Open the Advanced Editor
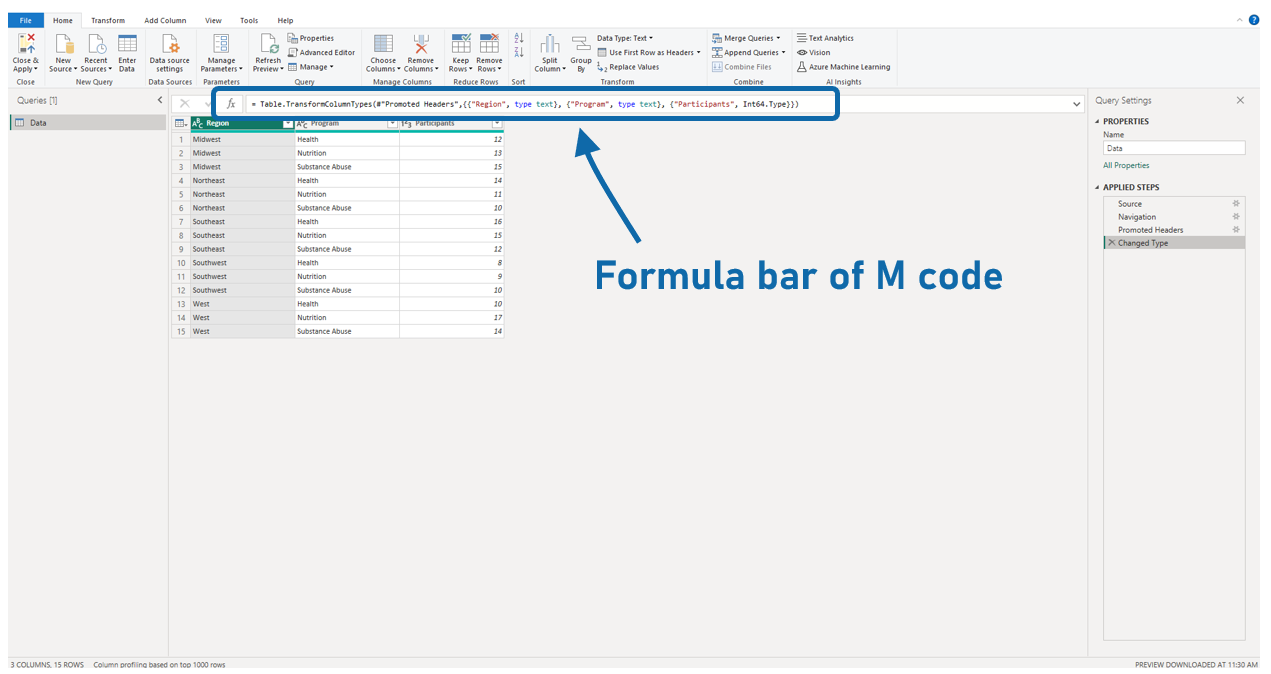 tap(321, 52)
